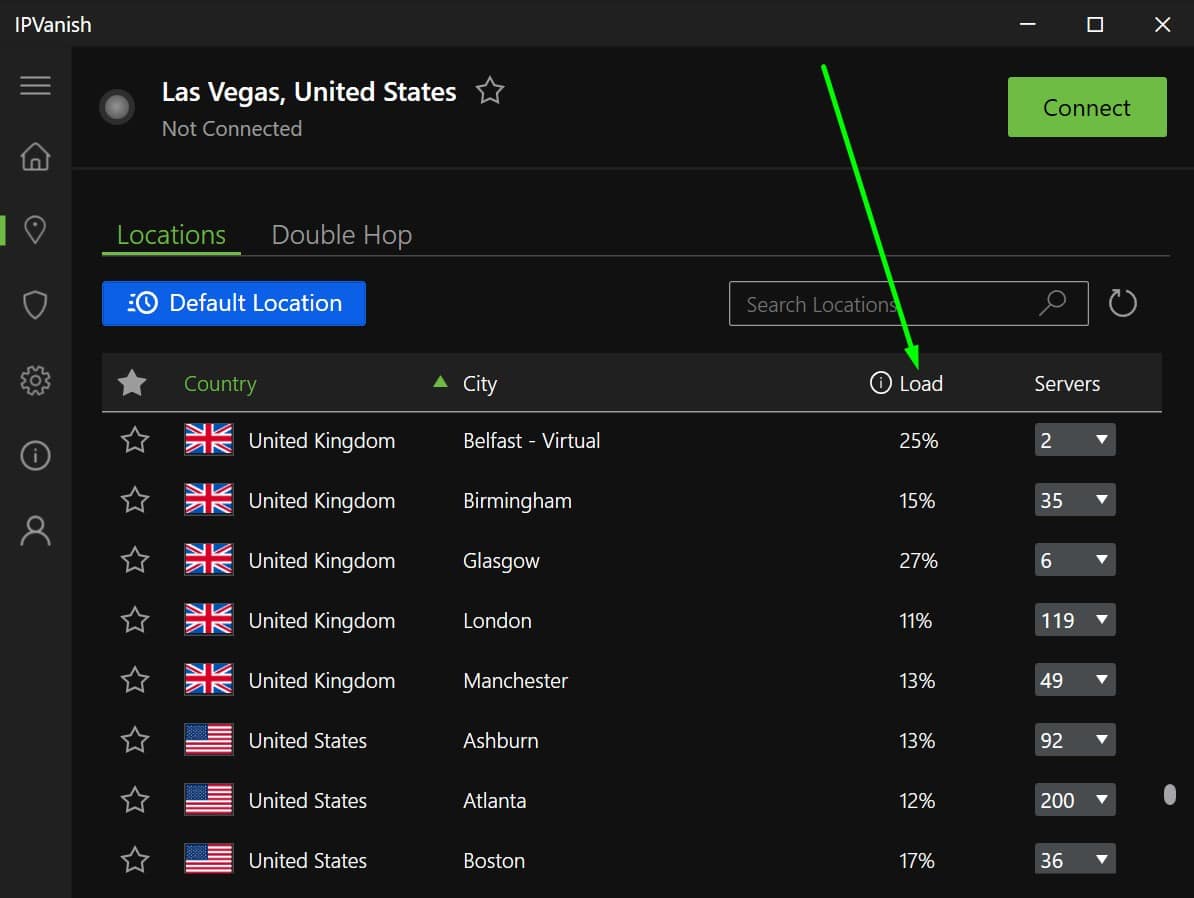Minimize the IPVanish window
This screenshot has height=898, width=1194.
tap(1027, 24)
